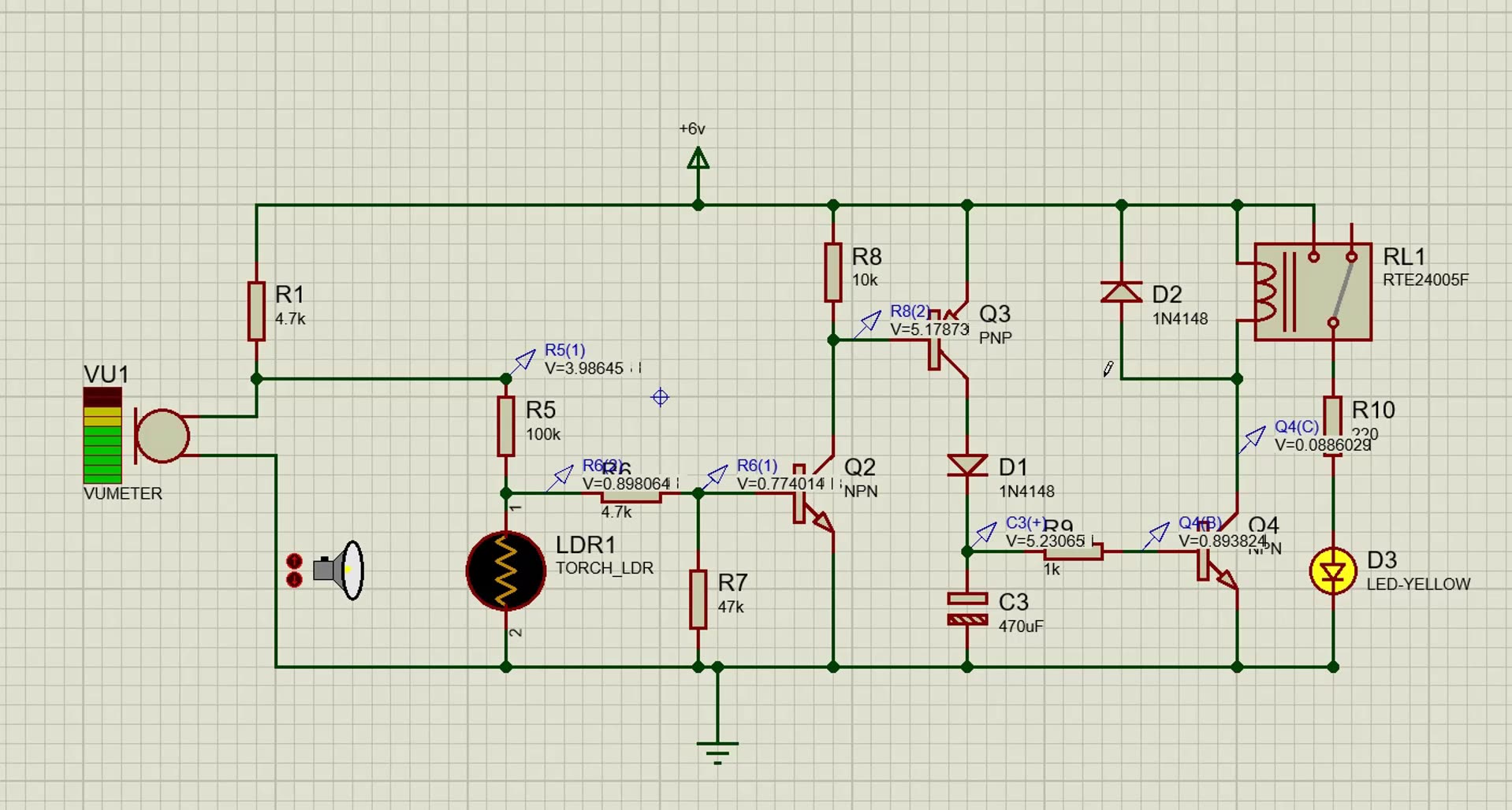The image size is (1512, 810).
Task: Click the V=0.774014 probe reading
Action: click(780, 484)
